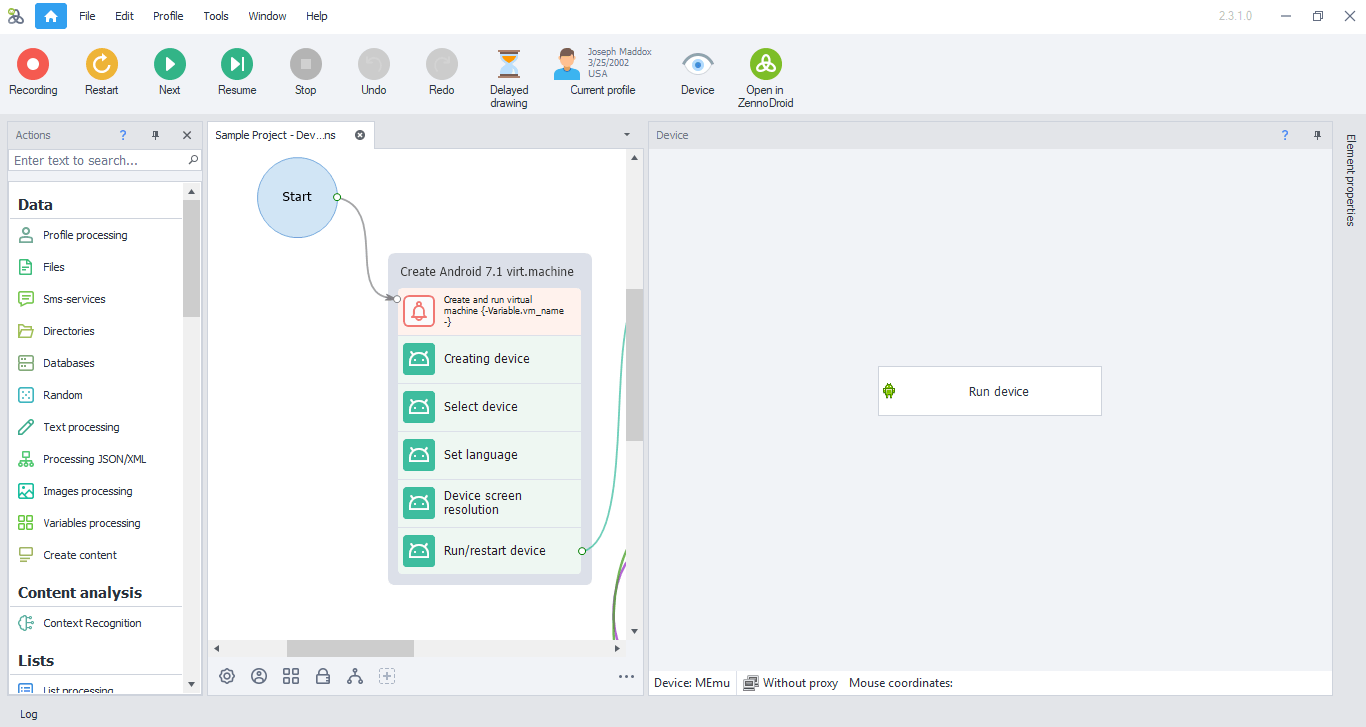
Task: Close the Actions panel
Action: [x=187, y=135]
